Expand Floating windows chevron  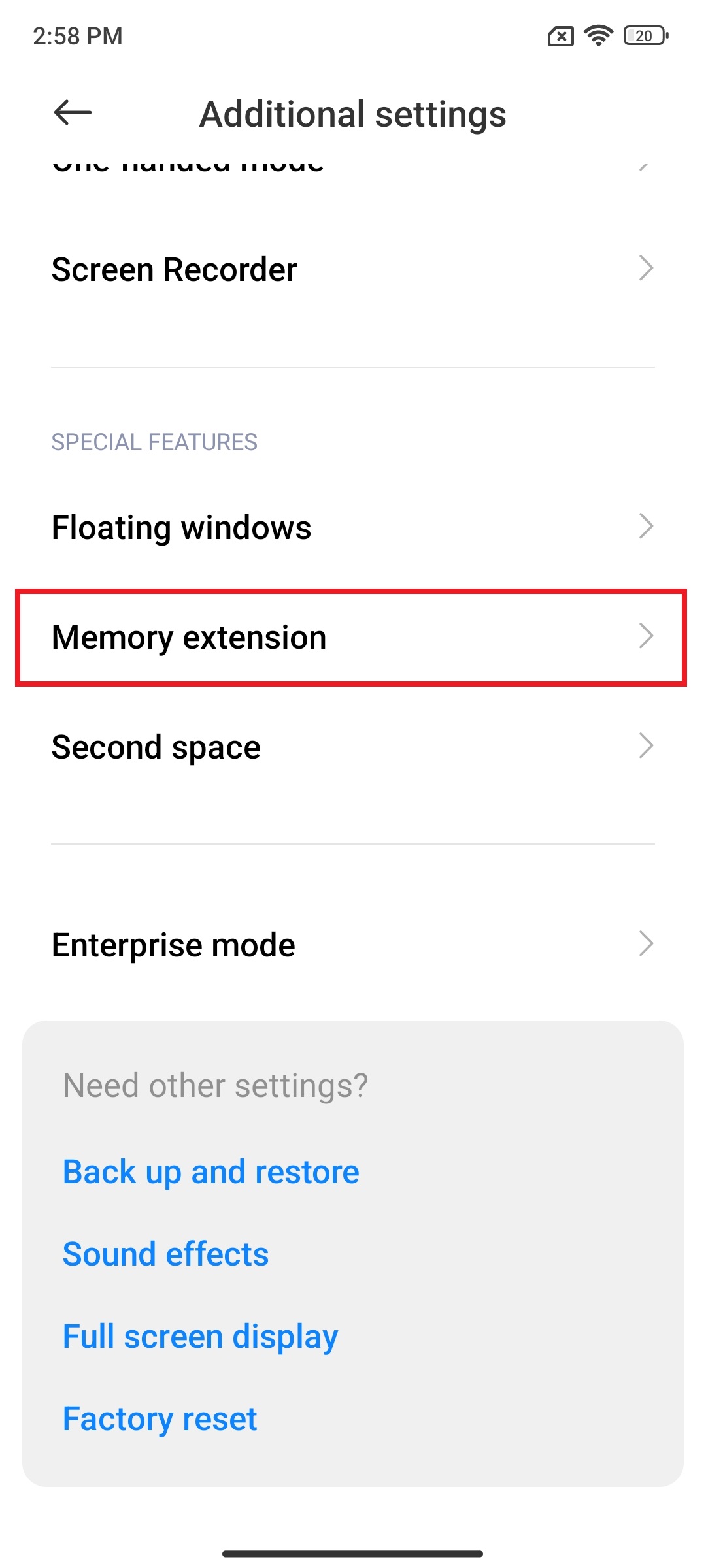click(646, 527)
